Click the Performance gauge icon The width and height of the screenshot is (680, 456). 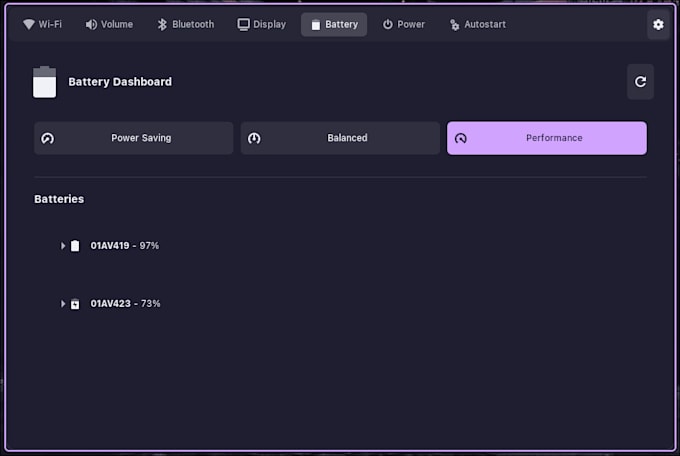[461, 138]
